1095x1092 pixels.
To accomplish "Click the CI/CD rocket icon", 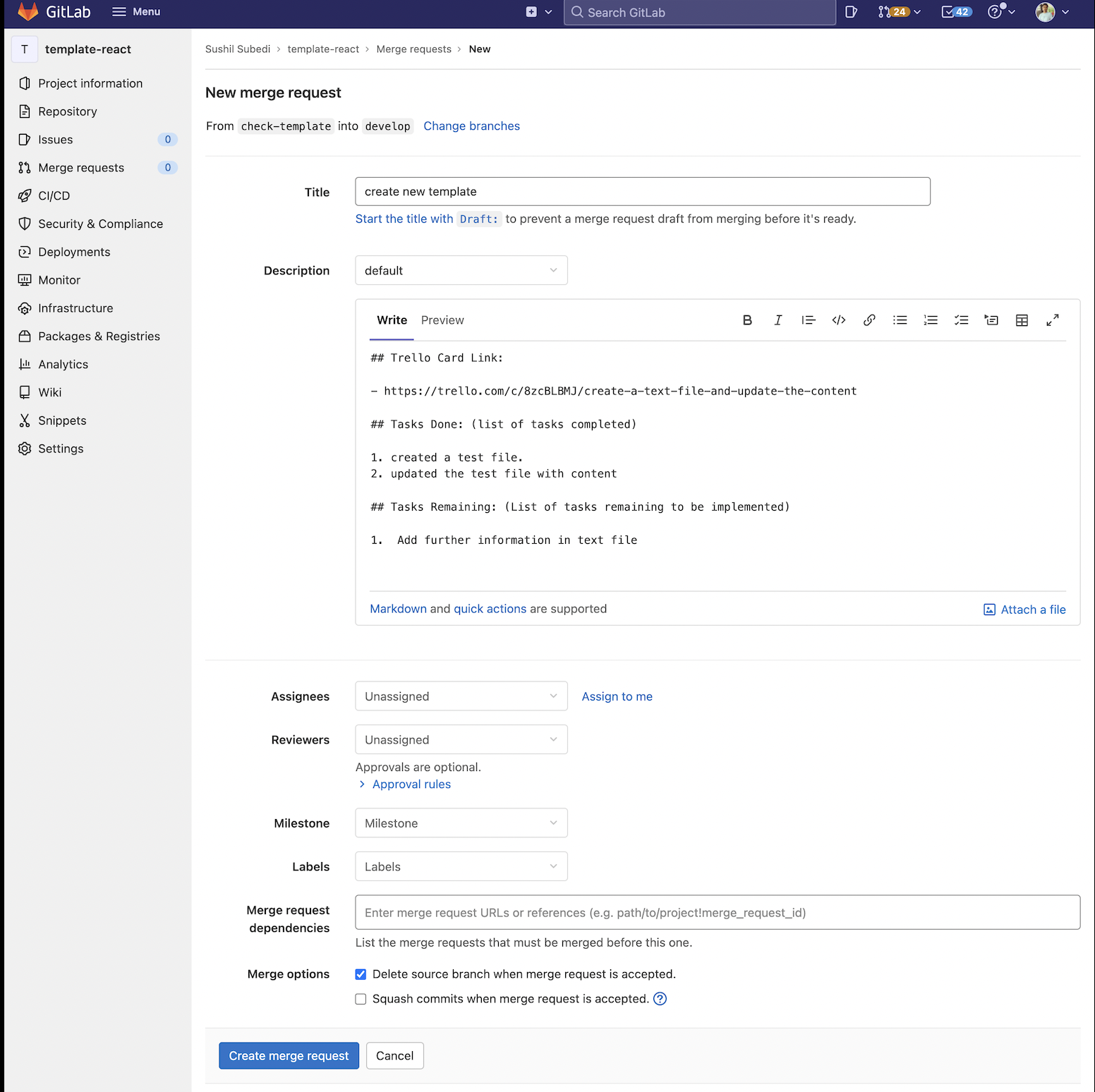I will point(25,196).
